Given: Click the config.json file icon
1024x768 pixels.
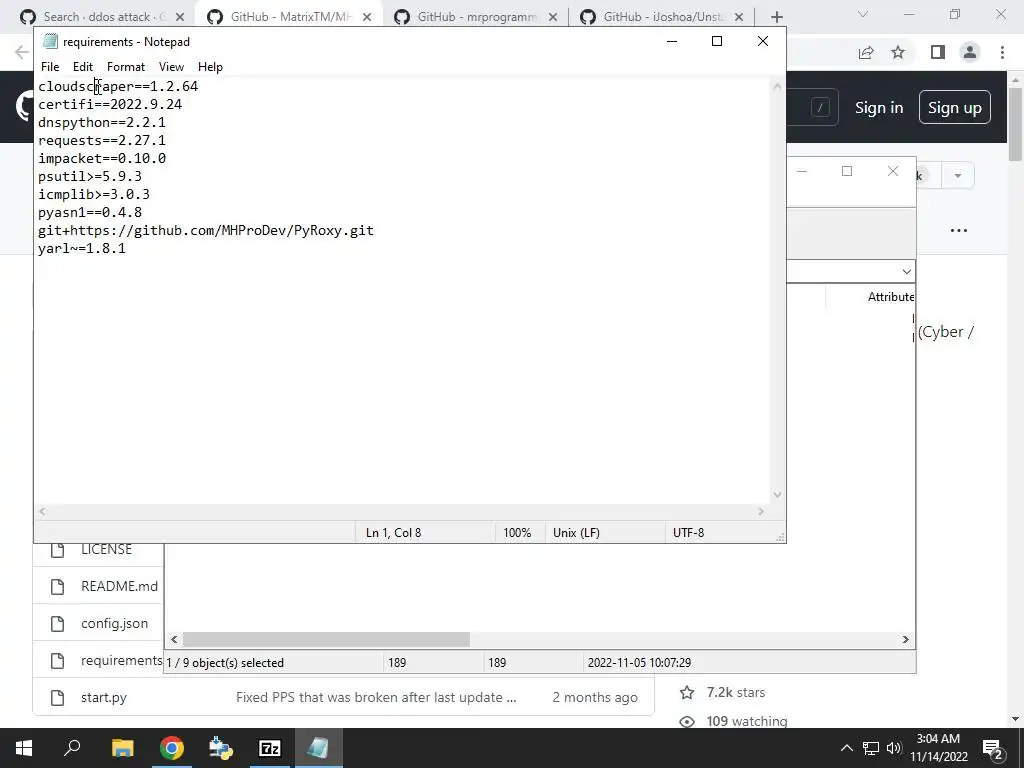Looking at the screenshot, I should 57,624.
